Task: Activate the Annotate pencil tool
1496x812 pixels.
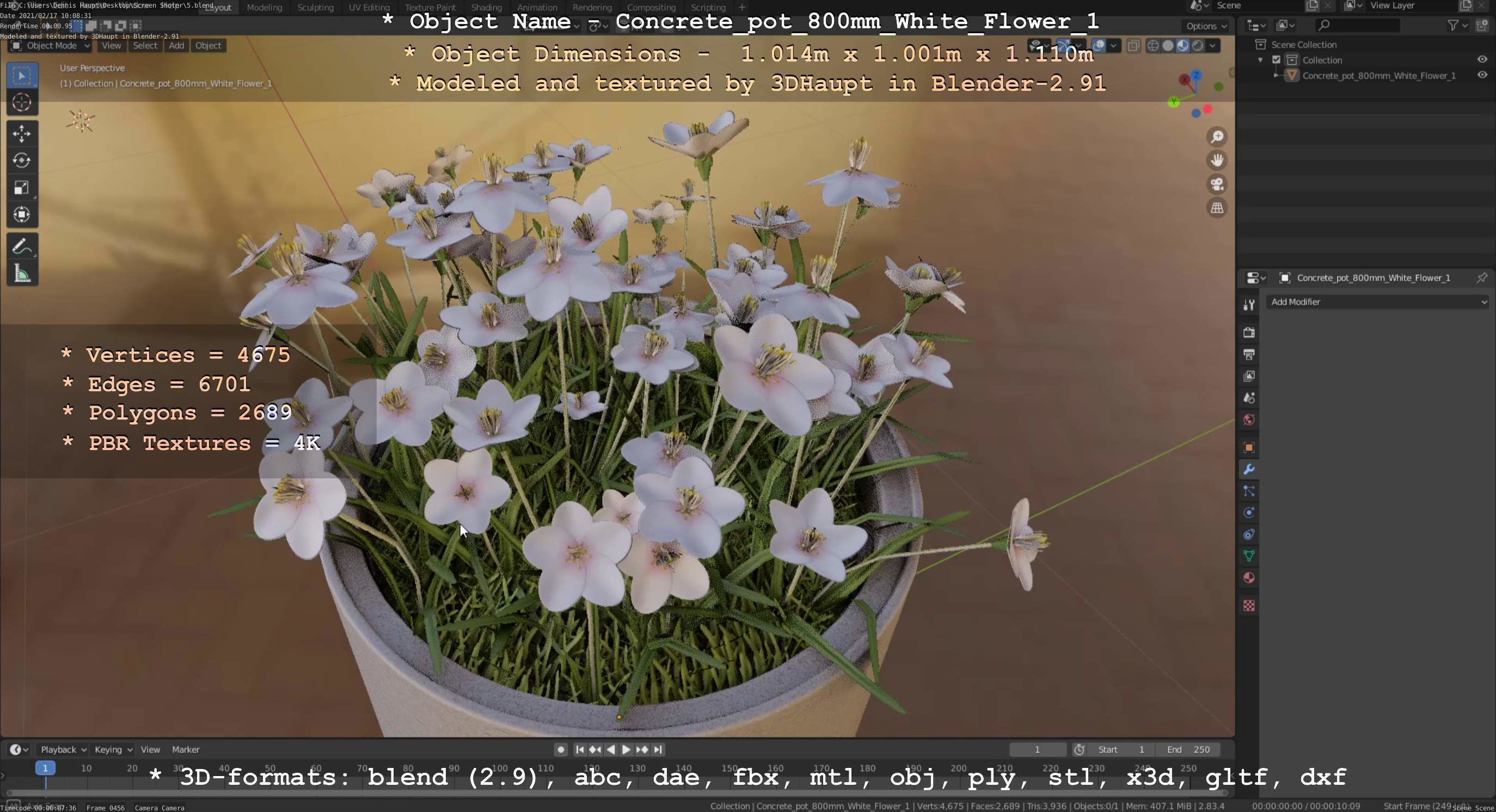Action: tap(21, 247)
